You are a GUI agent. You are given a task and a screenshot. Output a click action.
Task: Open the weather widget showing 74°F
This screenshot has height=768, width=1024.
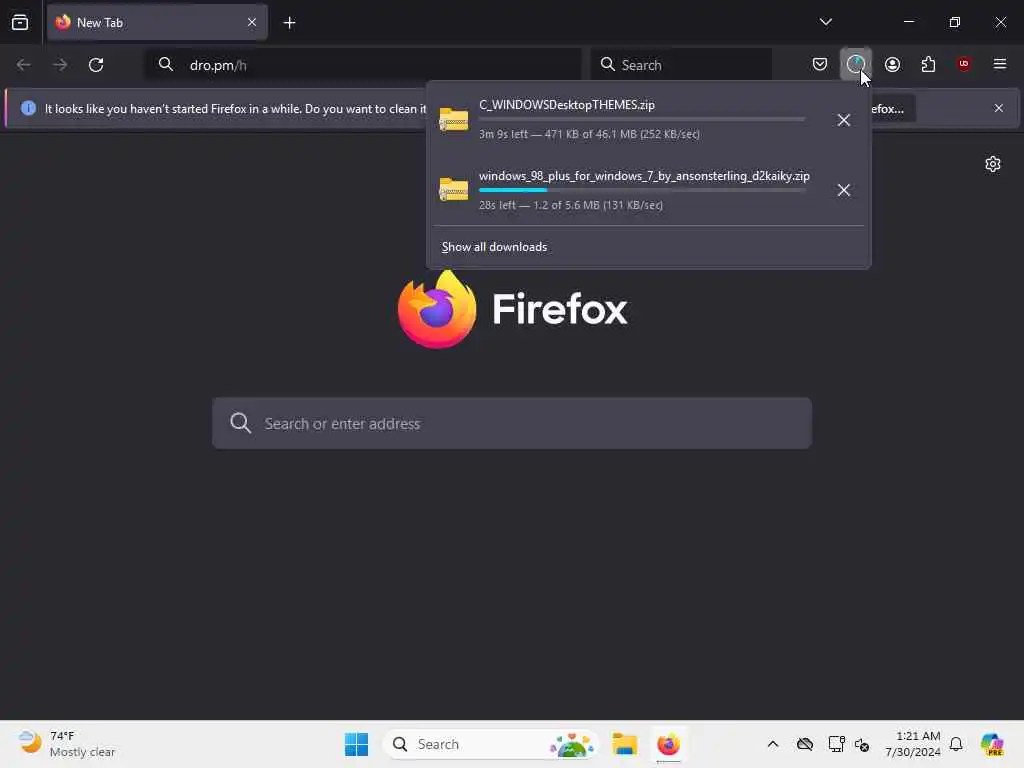pyautogui.click(x=67, y=744)
